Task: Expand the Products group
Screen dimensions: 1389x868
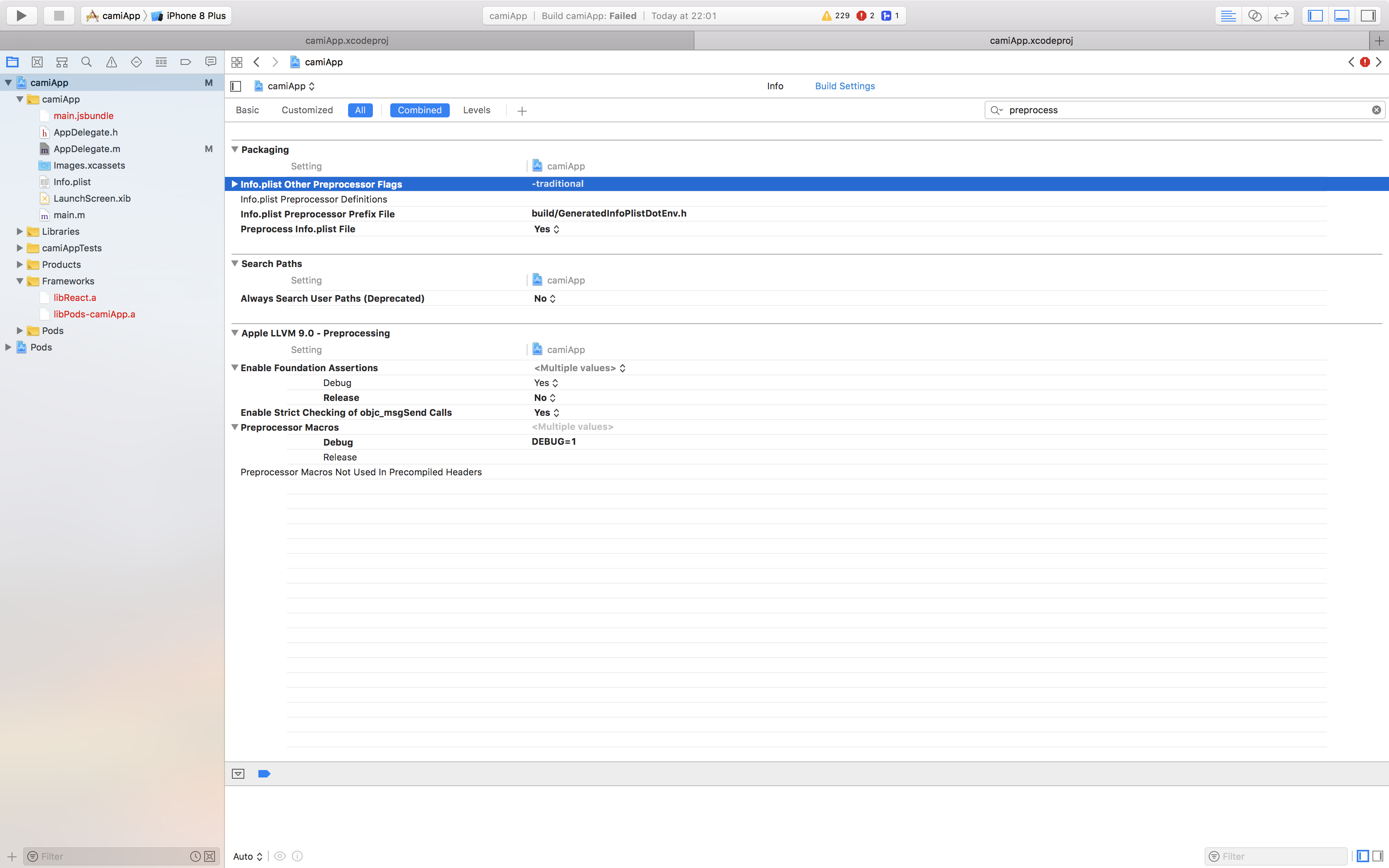Action: 19,265
